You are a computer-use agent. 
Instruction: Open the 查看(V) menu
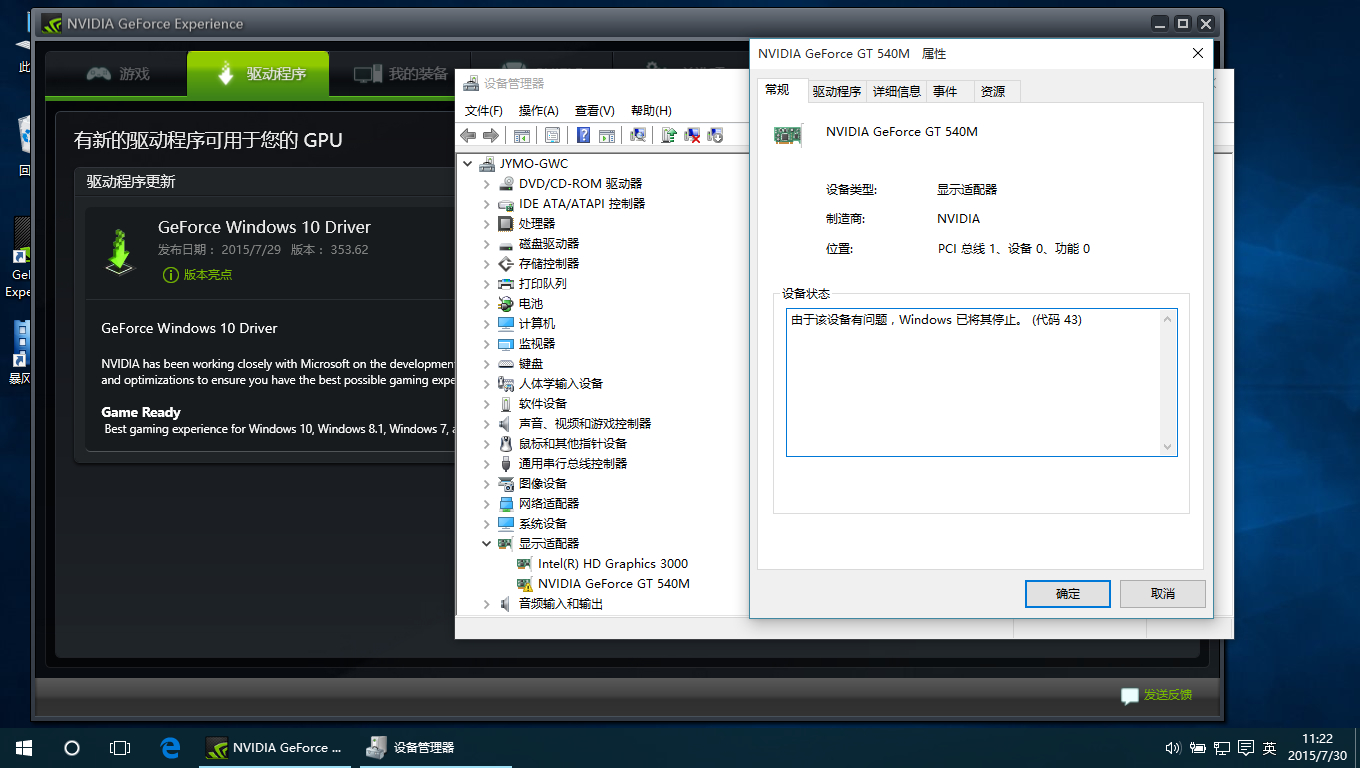[x=595, y=111]
